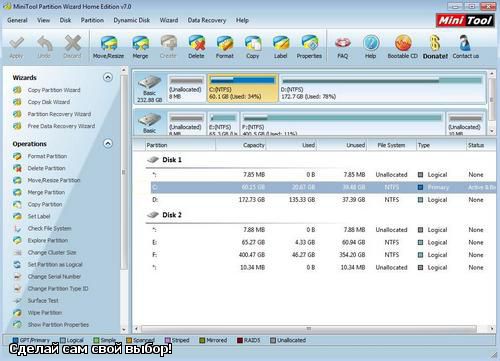Screen dimensions: 500x361
Task: Open the View menu
Action: pos(43,20)
